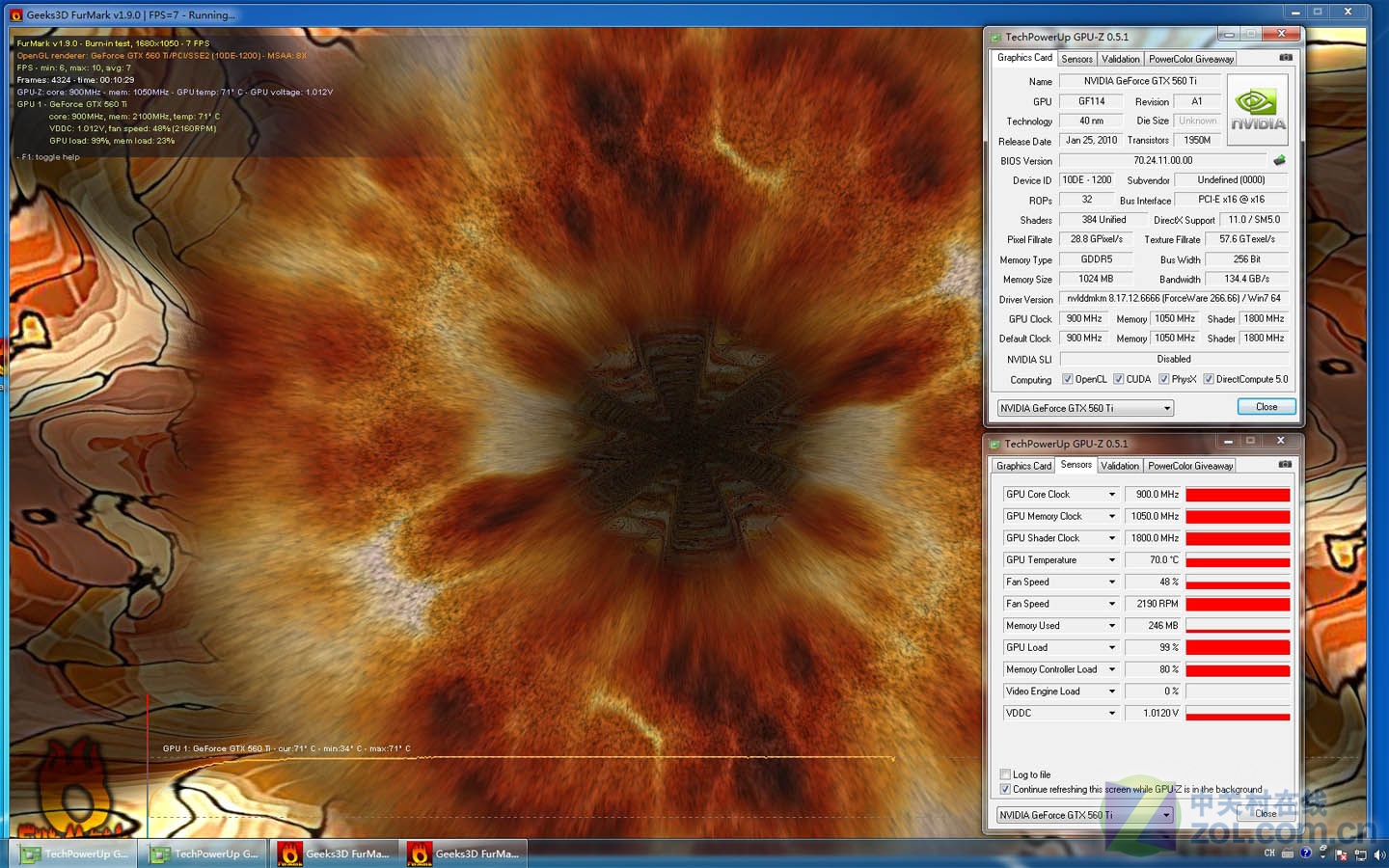Open GPU selector combo in Graphics Card window

pyautogui.click(x=1085, y=408)
